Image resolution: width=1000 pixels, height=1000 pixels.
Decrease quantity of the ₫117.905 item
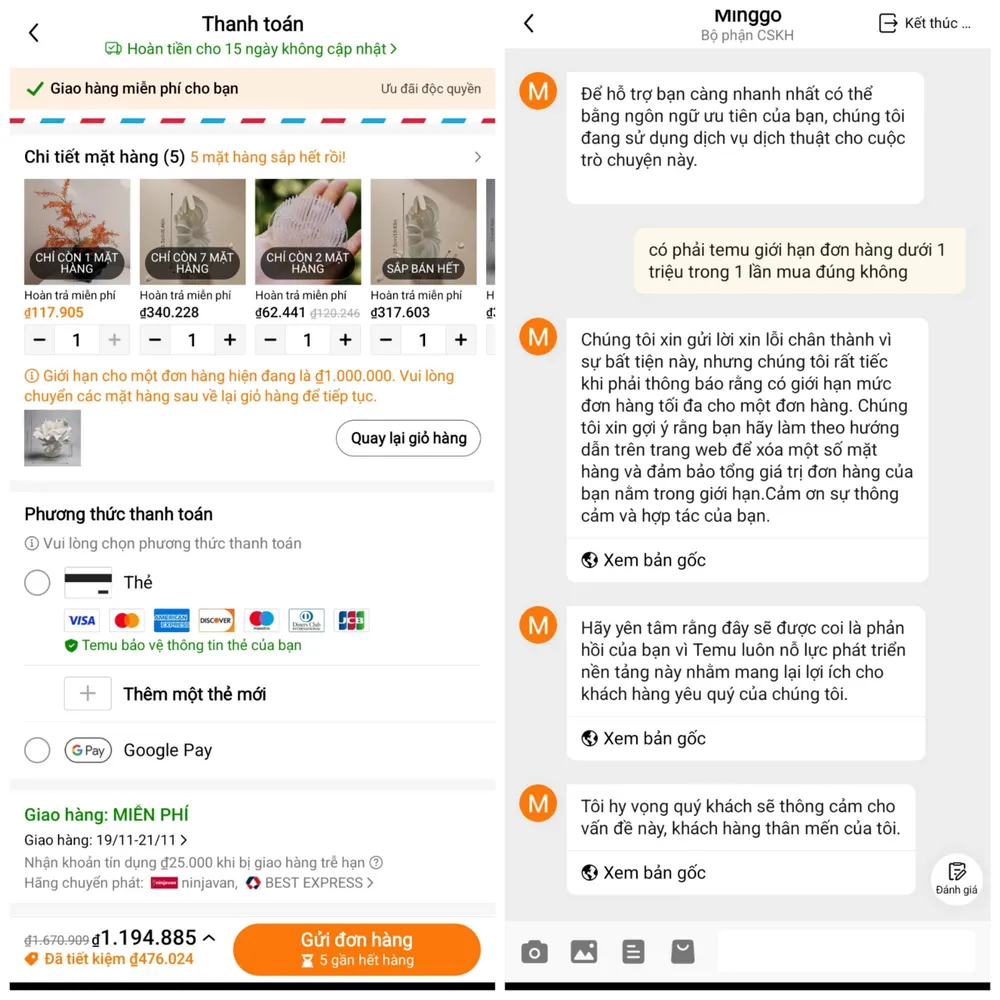(40, 340)
